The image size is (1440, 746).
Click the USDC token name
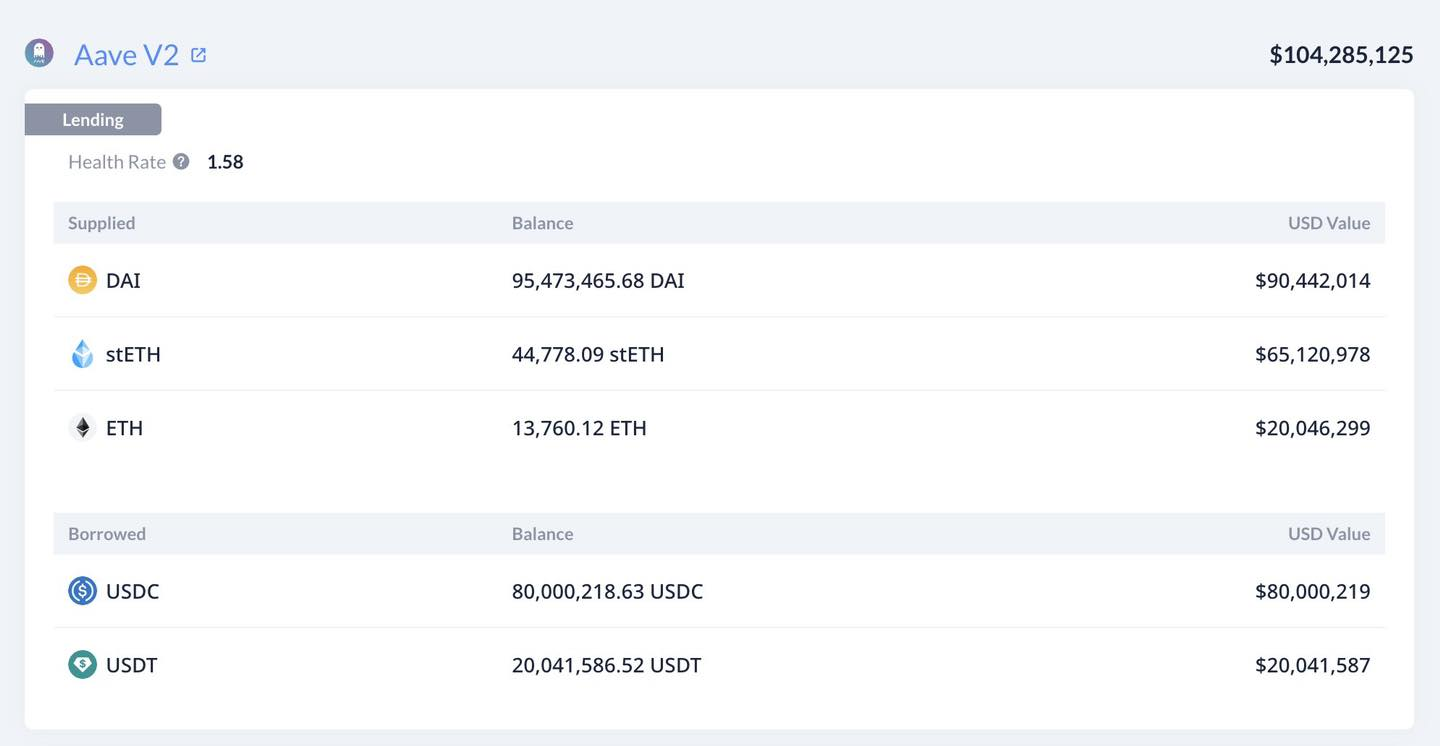pos(133,591)
